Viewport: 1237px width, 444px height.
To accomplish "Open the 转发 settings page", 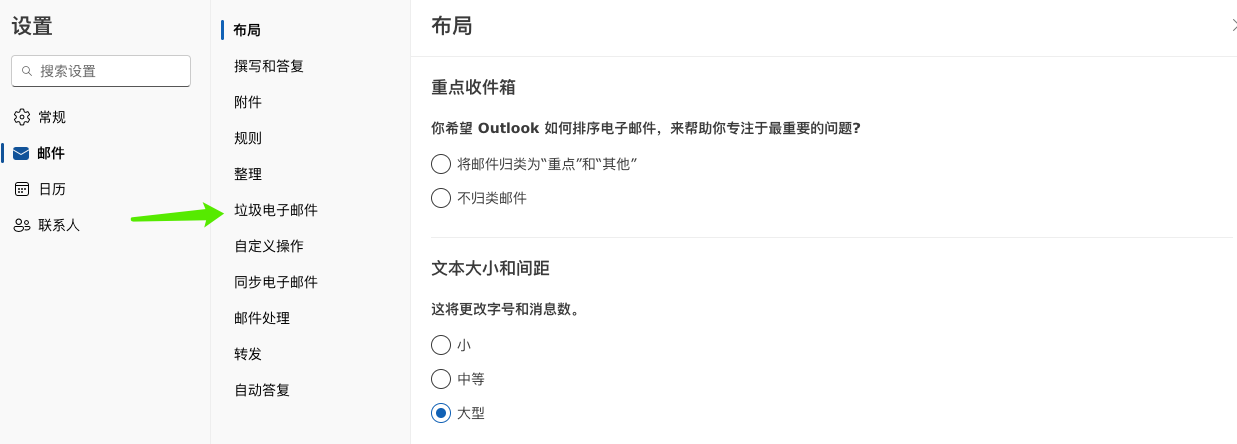I will 248,354.
